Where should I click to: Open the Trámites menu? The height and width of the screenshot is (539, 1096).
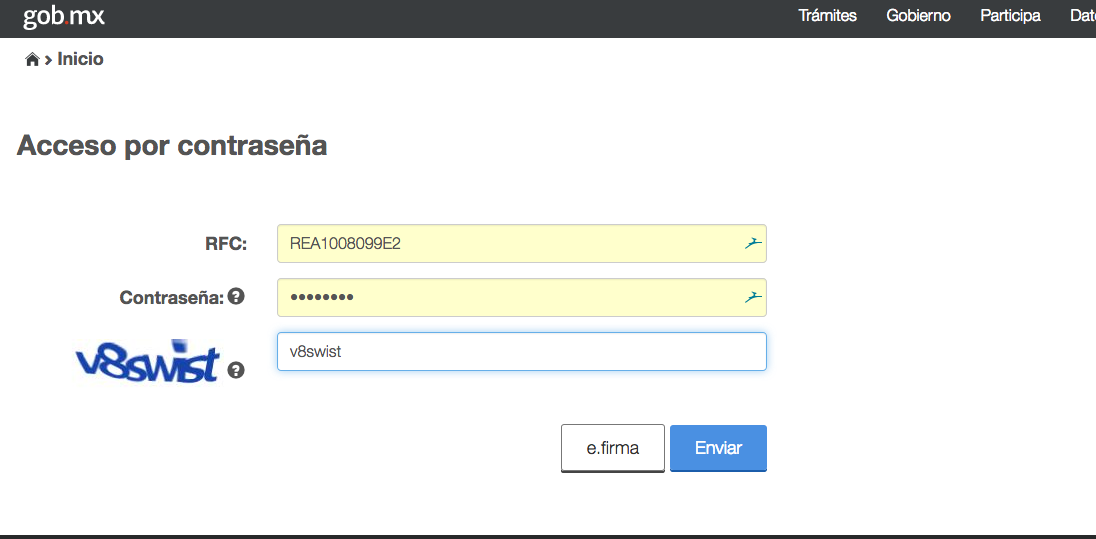coord(828,15)
